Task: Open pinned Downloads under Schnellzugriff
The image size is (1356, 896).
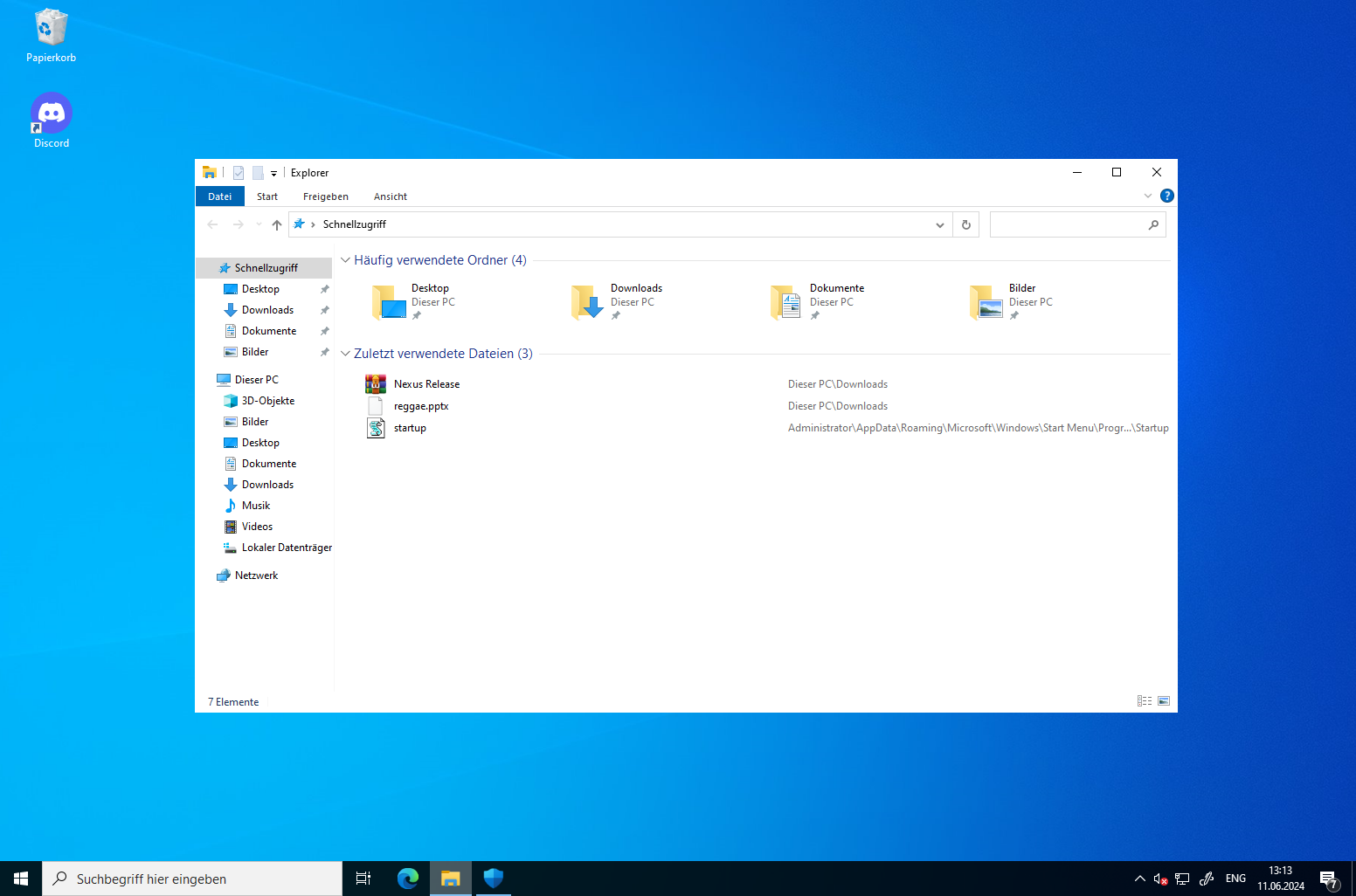Action: (264, 310)
